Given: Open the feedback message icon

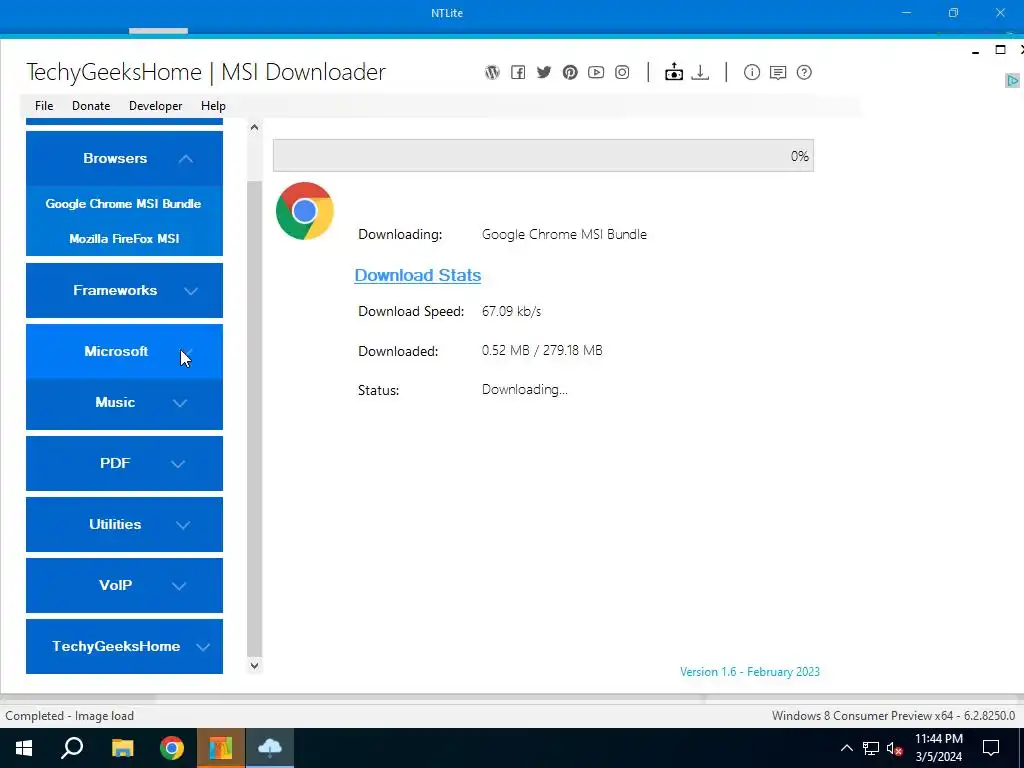Looking at the screenshot, I should coord(778,72).
